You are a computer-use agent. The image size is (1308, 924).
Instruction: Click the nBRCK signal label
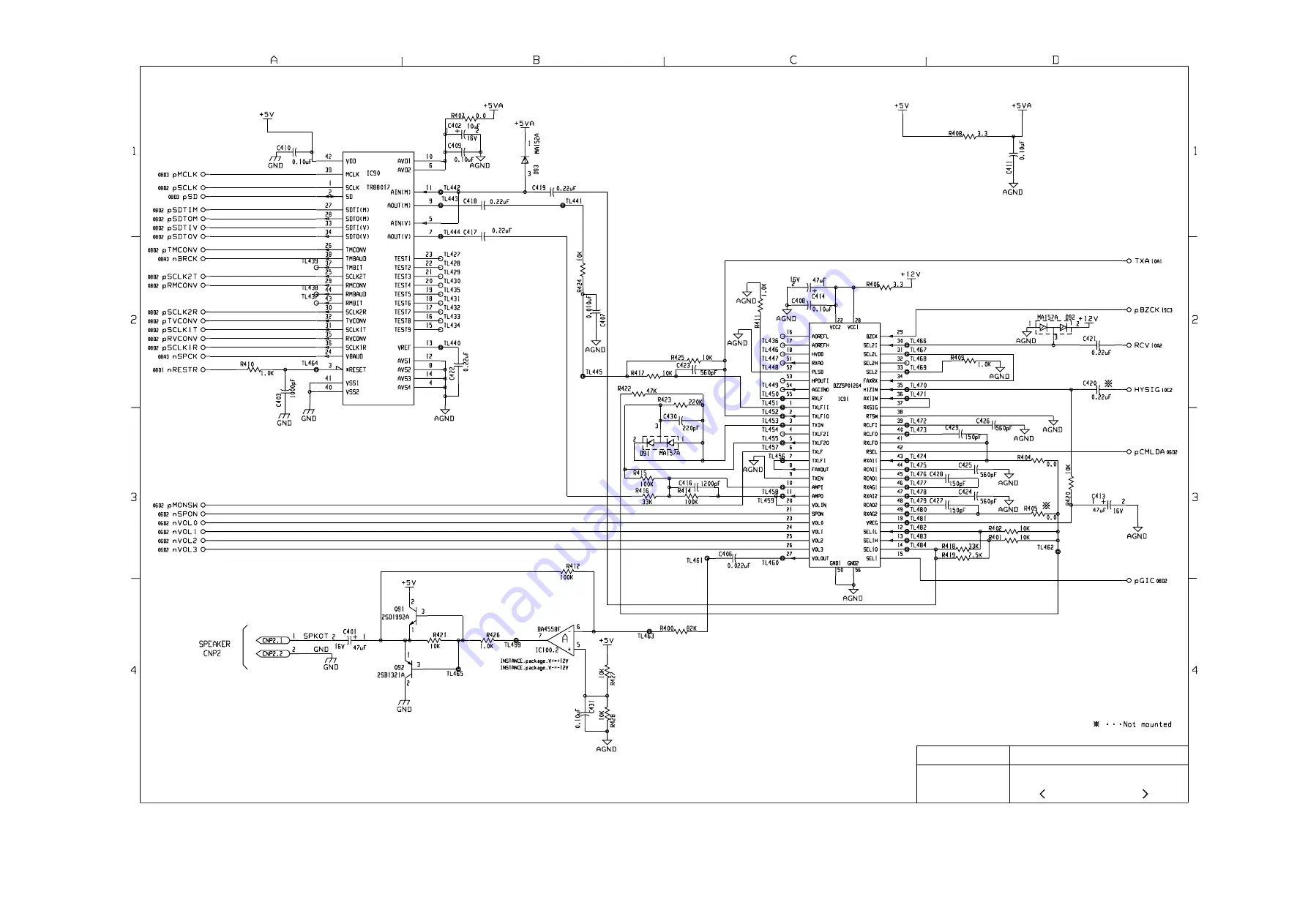coord(185,259)
